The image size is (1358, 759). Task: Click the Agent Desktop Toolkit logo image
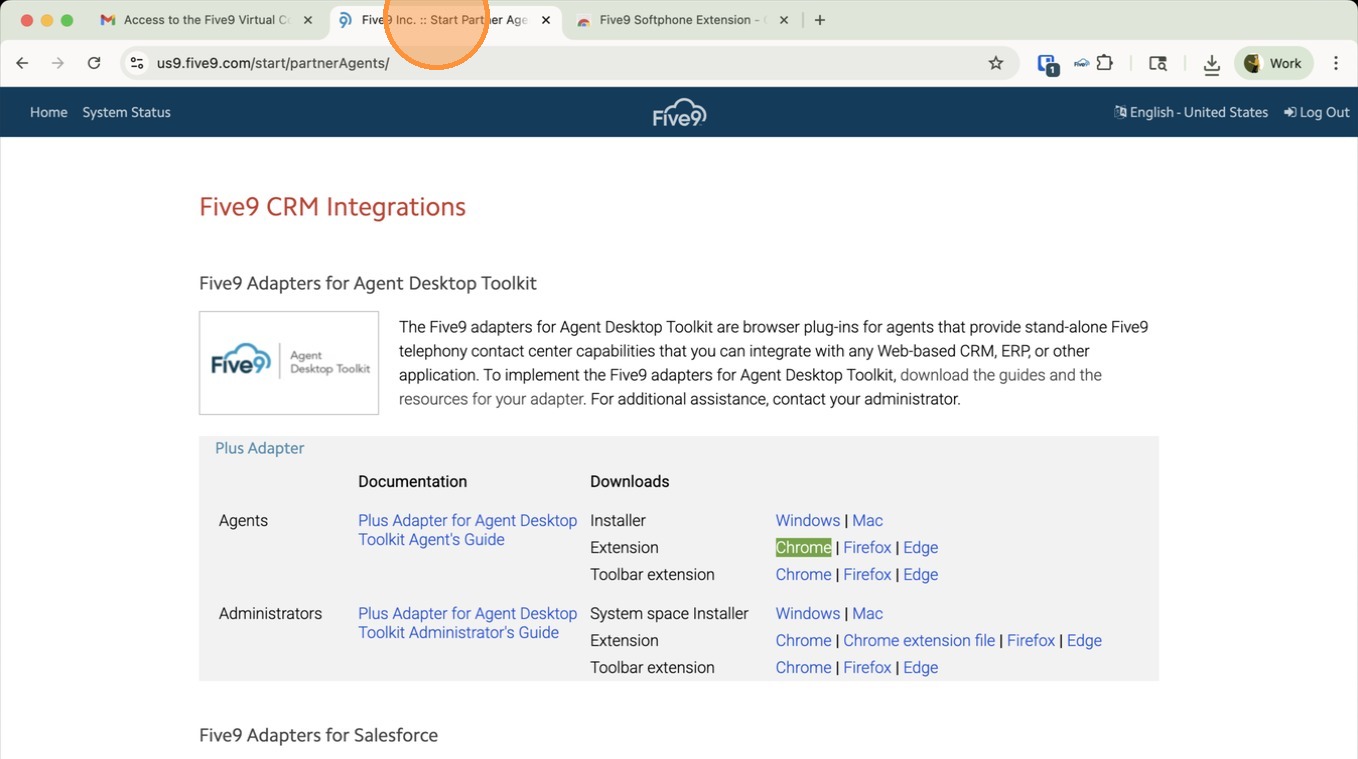[289, 363]
